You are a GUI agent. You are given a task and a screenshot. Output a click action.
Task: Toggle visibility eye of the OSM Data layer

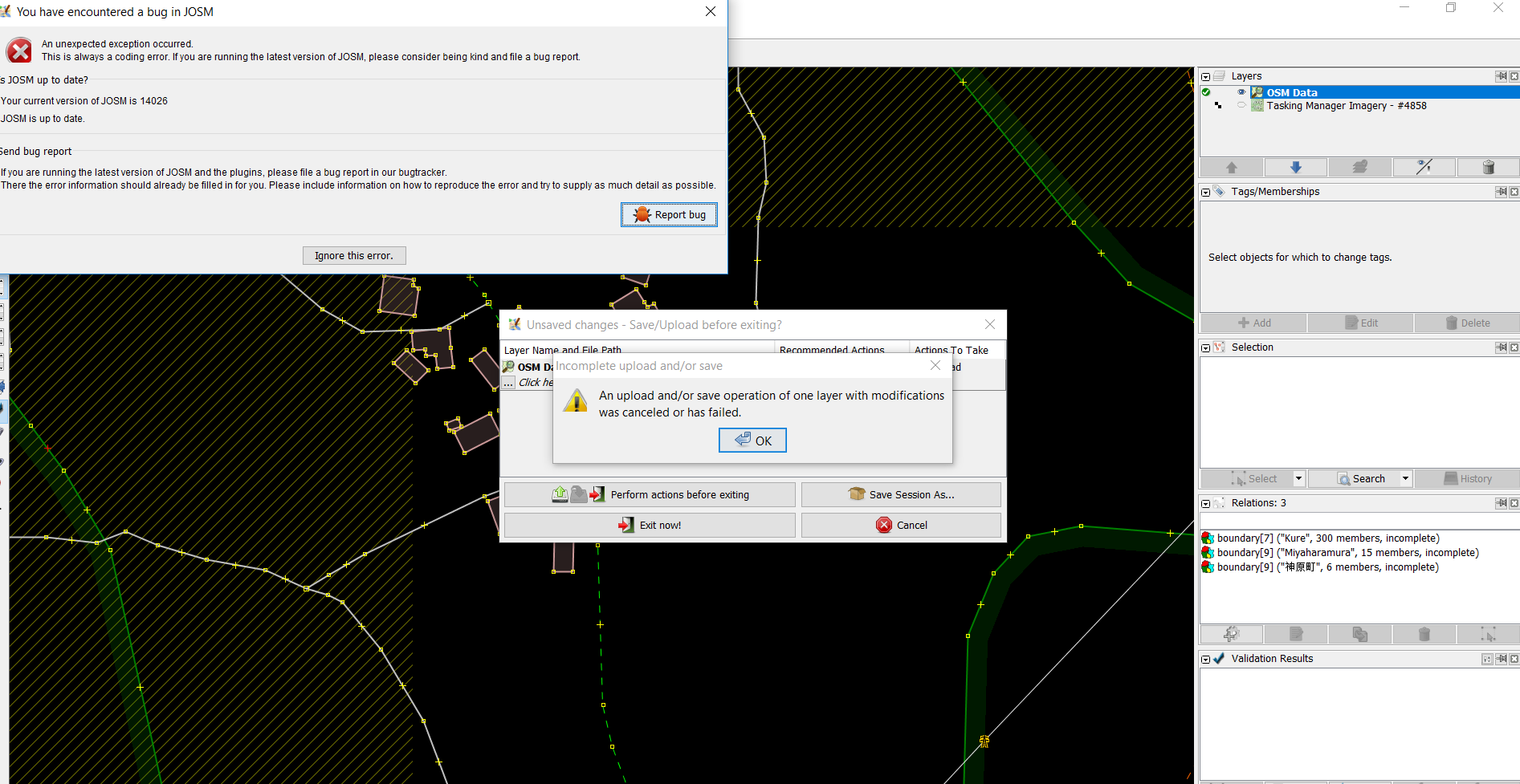click(1241, 92)
